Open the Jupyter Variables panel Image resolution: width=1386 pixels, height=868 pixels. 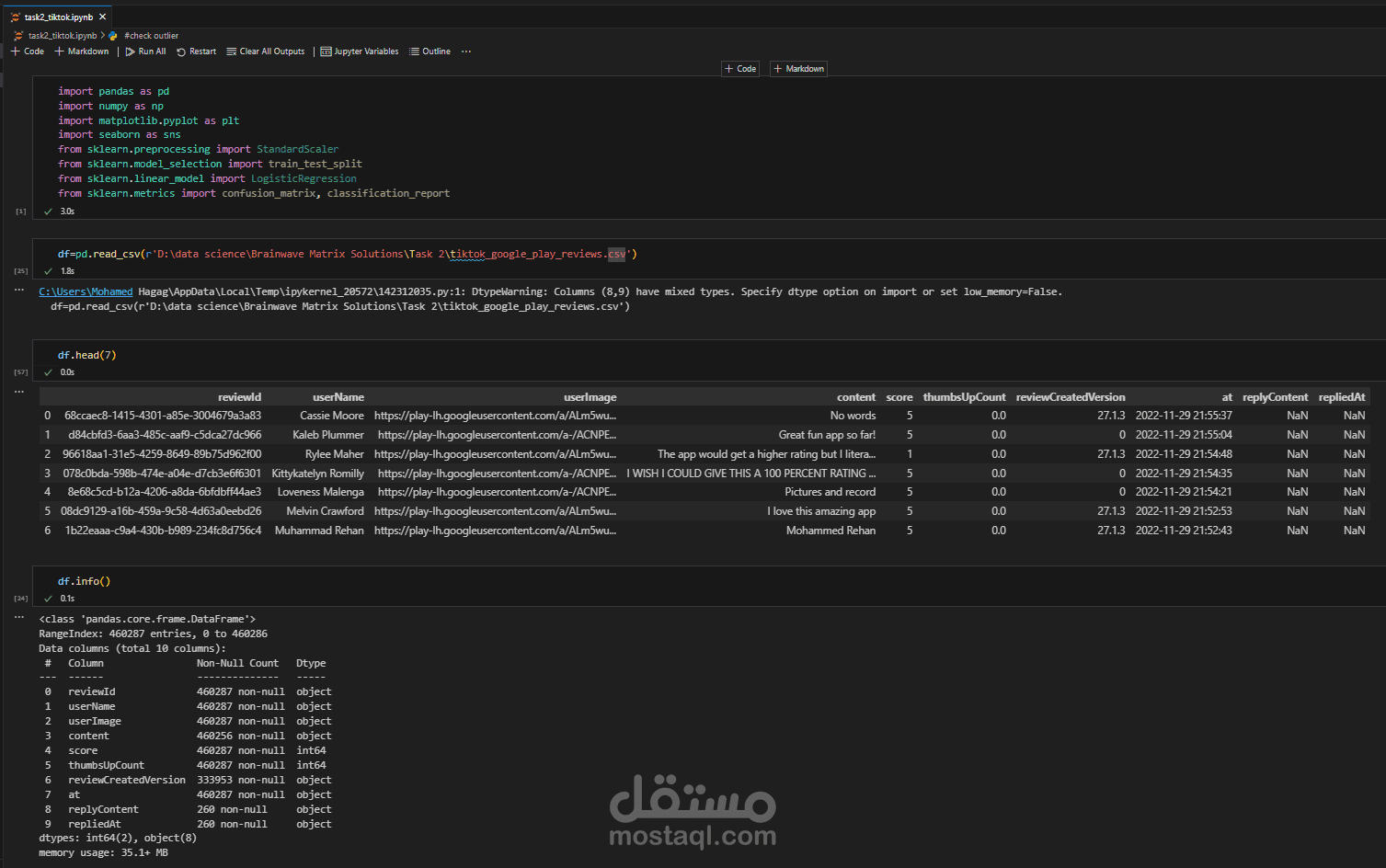[360, 51]
